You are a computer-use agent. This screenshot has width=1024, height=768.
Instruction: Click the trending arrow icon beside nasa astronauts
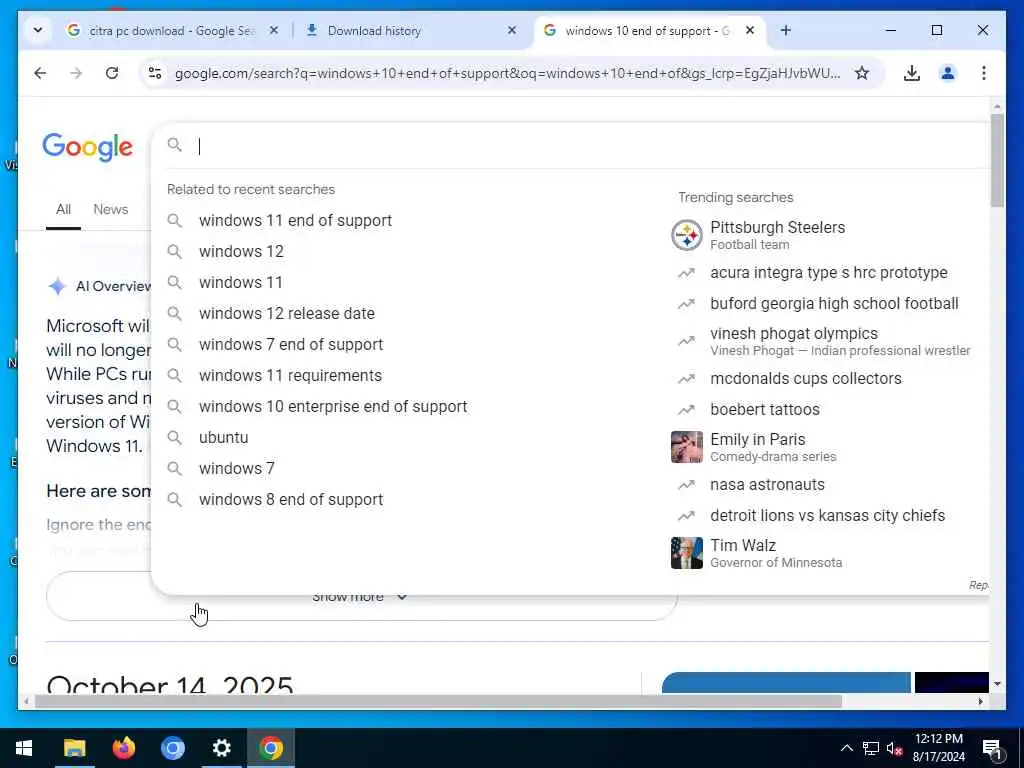click(x=686, y=485)
